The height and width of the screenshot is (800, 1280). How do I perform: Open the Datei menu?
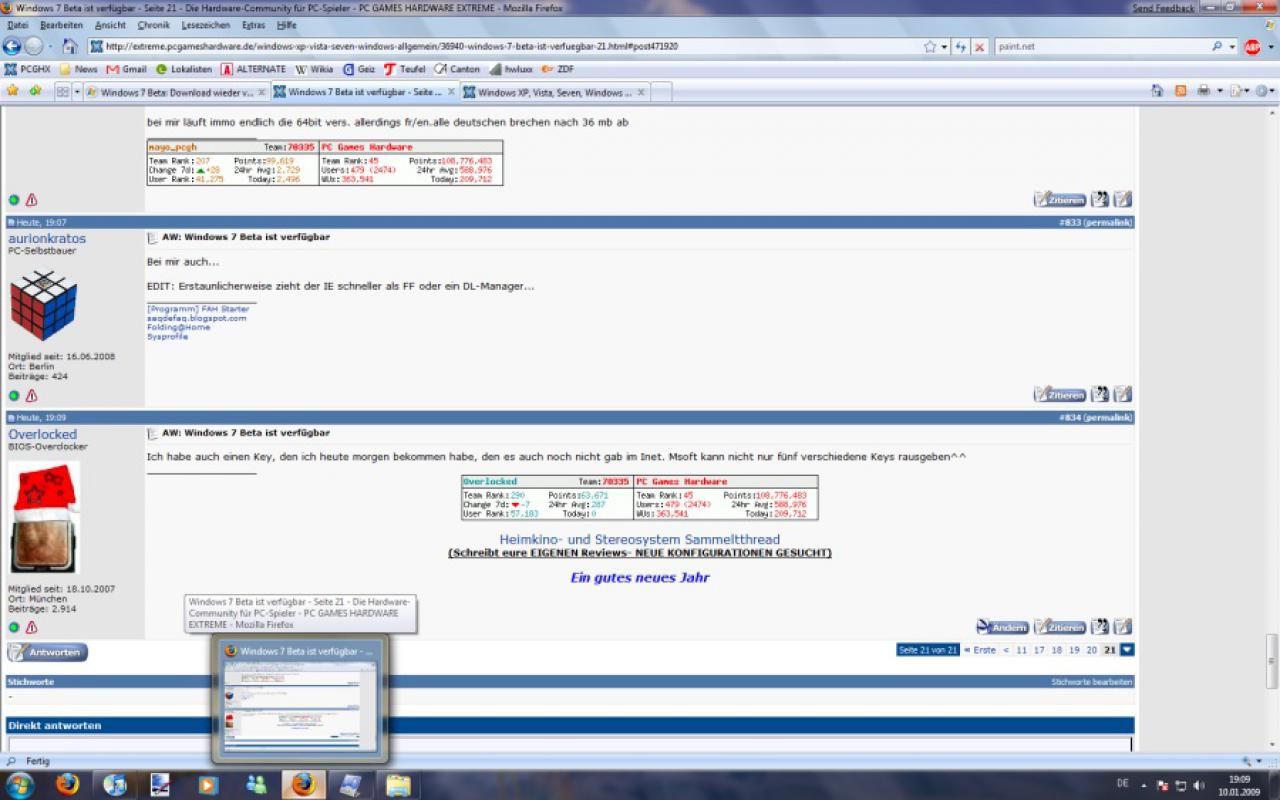(17, 24)
